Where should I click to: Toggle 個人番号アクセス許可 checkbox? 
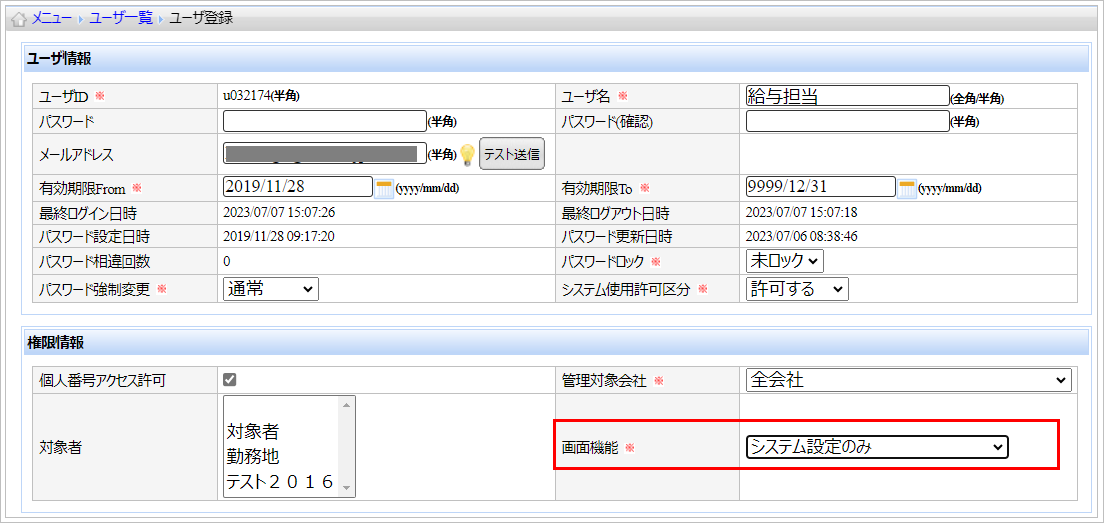tap(230, 380)
